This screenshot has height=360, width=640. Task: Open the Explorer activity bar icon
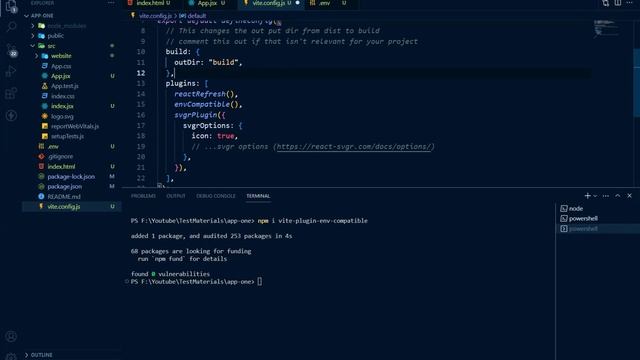pyautogui.click(x=11, y=6)
